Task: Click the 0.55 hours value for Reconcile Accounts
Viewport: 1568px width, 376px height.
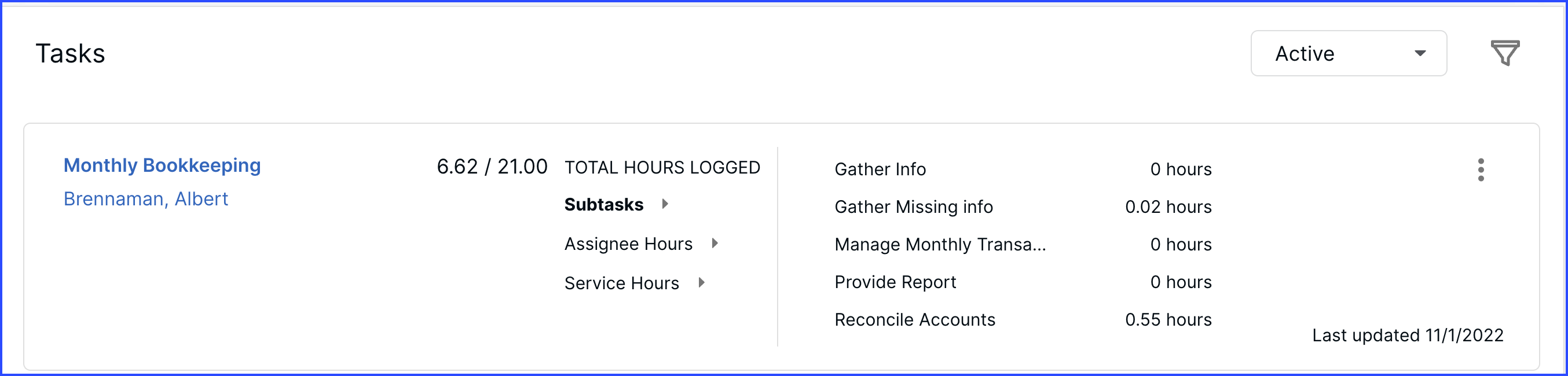Action: point(1168,319)
